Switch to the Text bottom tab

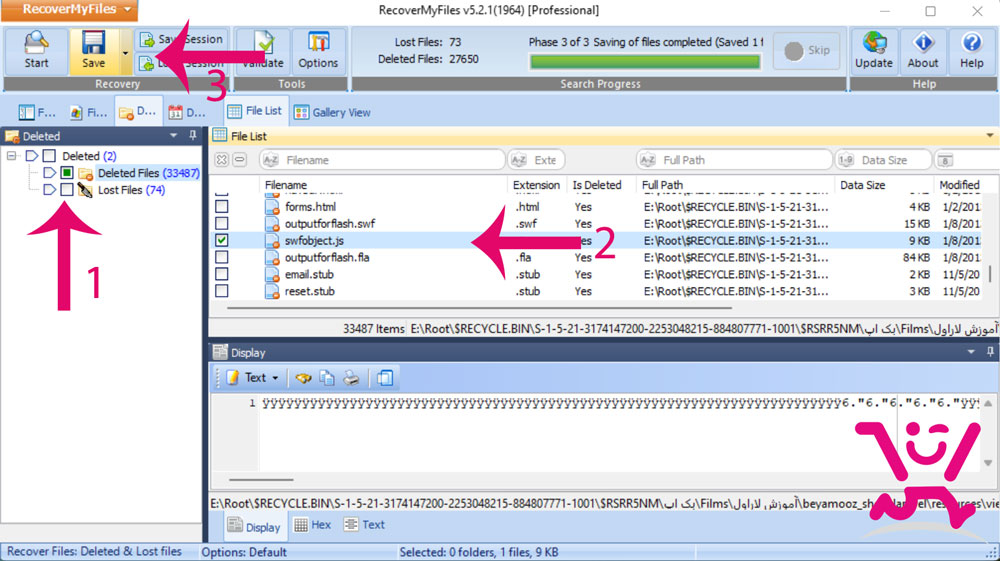tap(364, 525)
